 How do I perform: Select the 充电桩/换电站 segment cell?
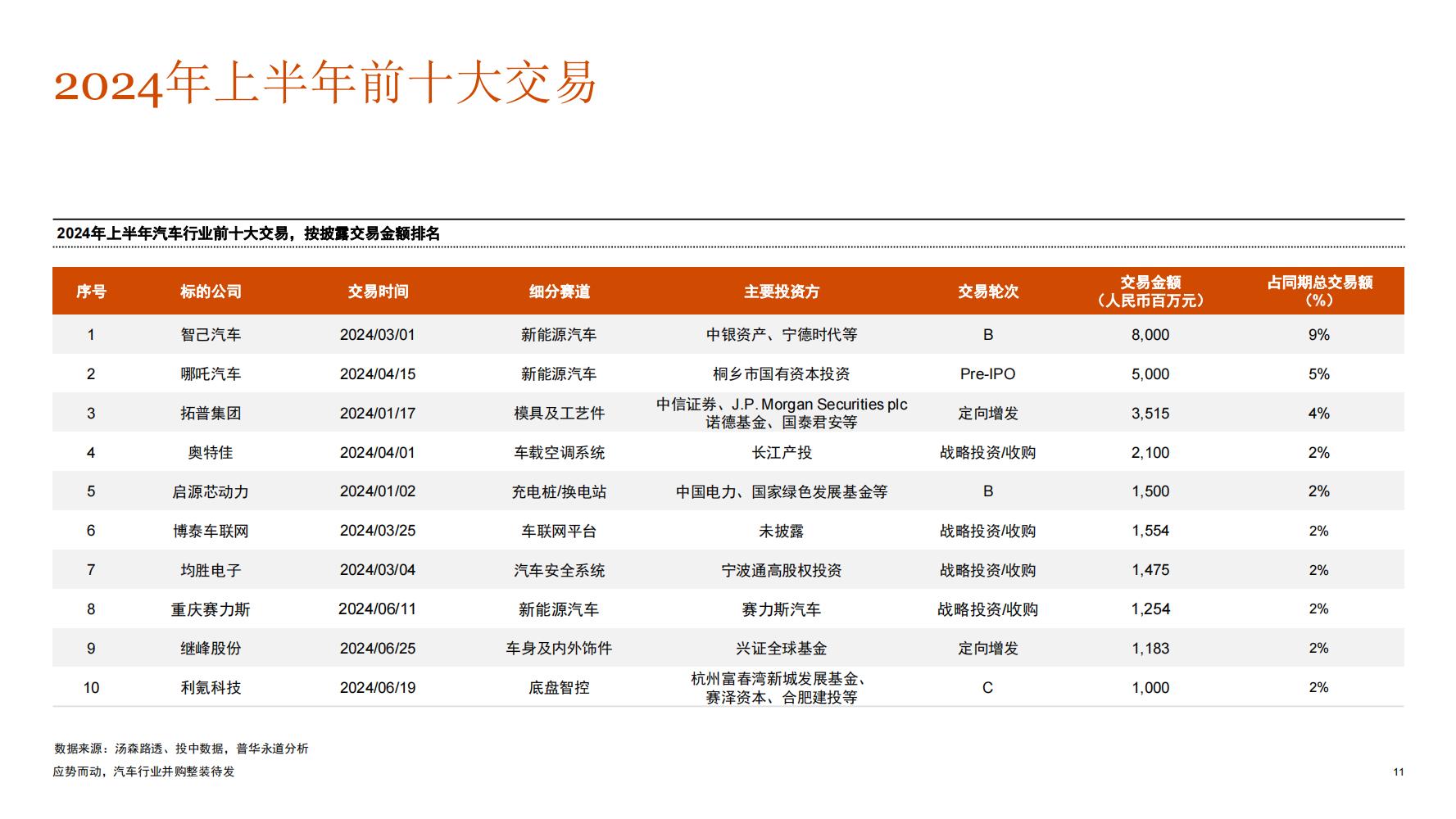click(559, 492)
